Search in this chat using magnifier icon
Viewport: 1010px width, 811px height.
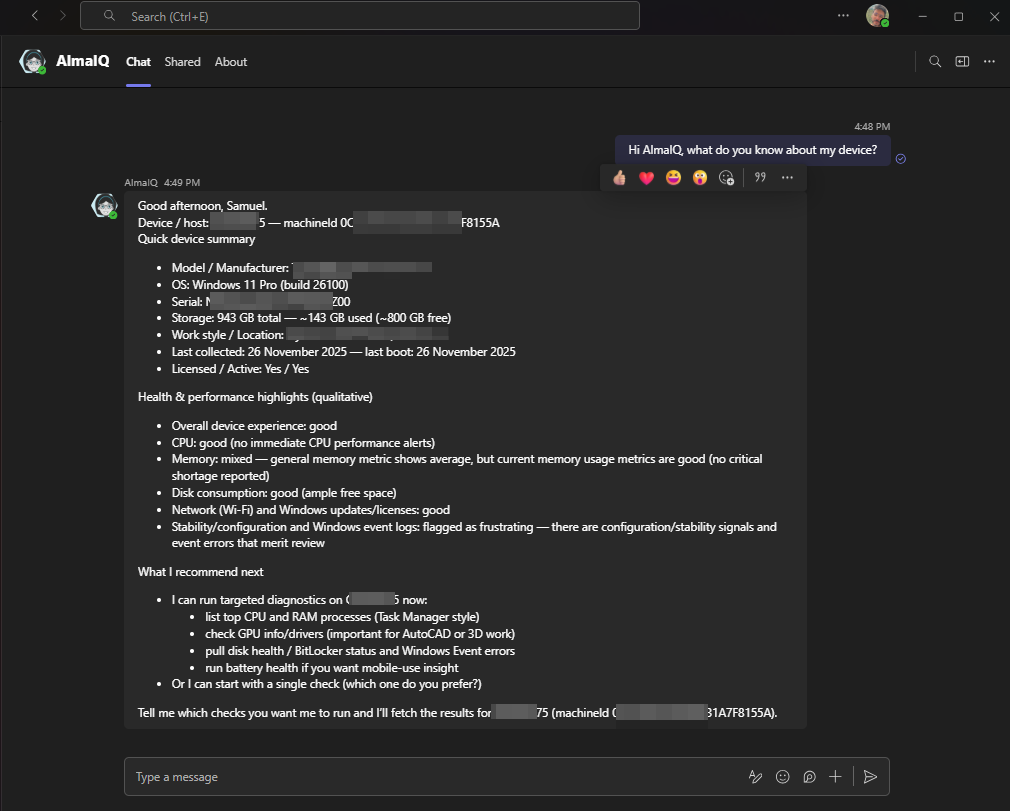point(935,62)
